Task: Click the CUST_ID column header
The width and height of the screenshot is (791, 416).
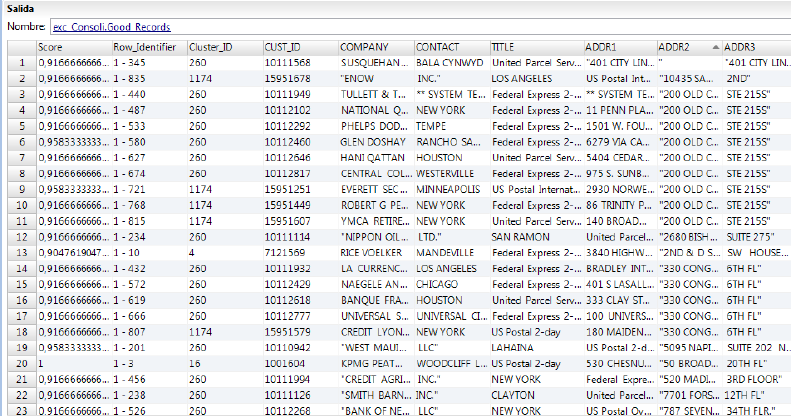Action: 301,47
